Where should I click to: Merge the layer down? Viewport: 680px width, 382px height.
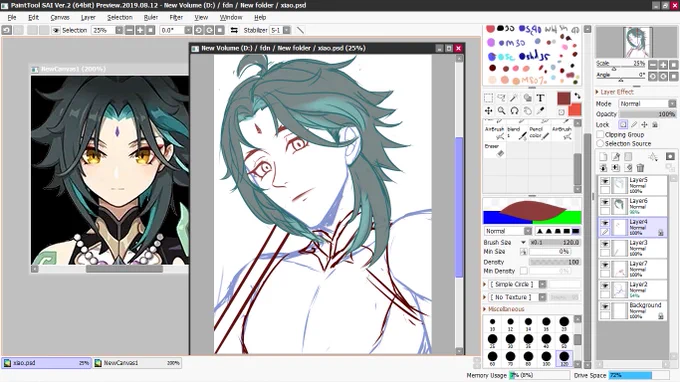point(616,168)
